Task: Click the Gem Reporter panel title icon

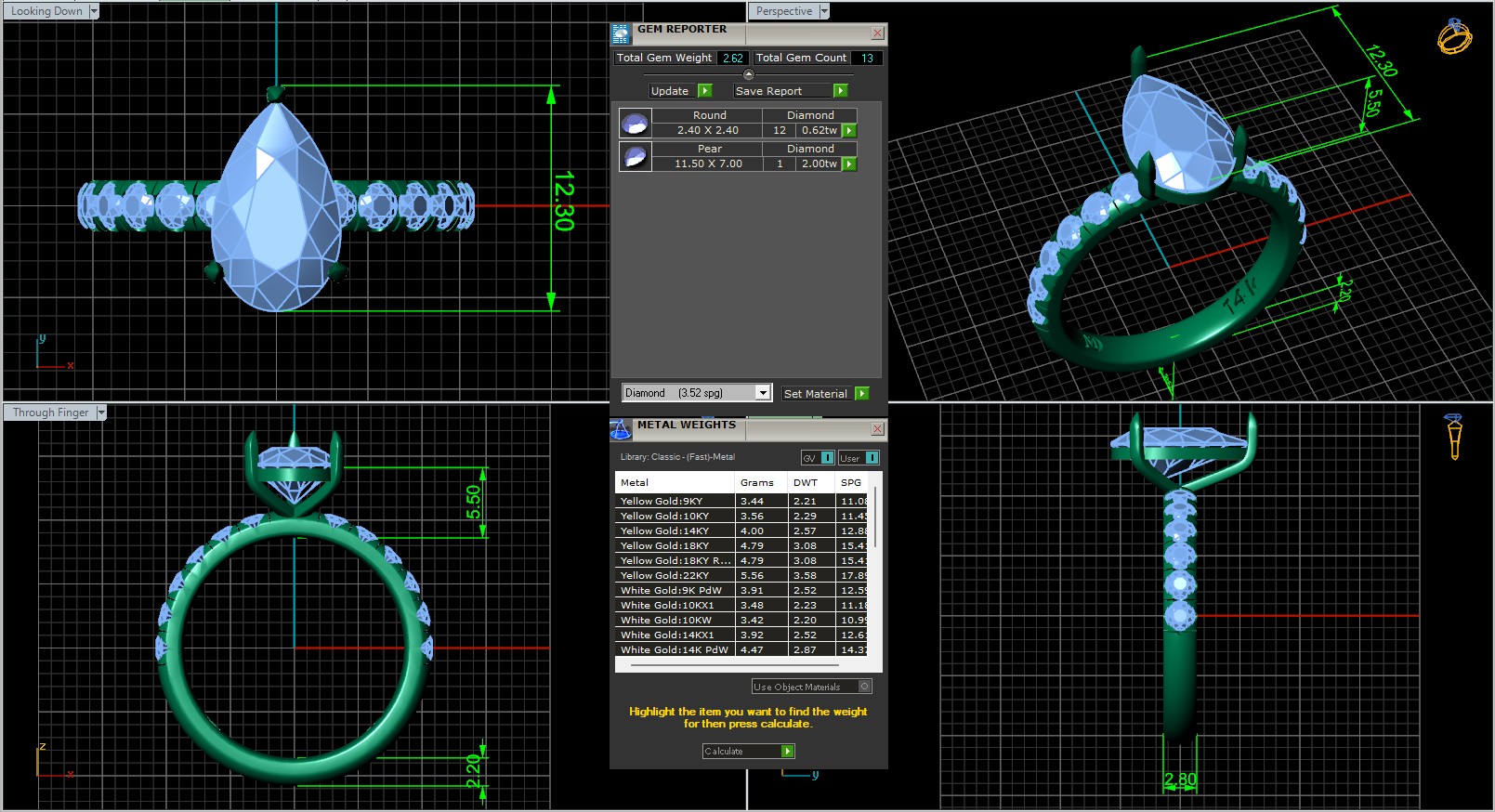Action: point(621,34)
